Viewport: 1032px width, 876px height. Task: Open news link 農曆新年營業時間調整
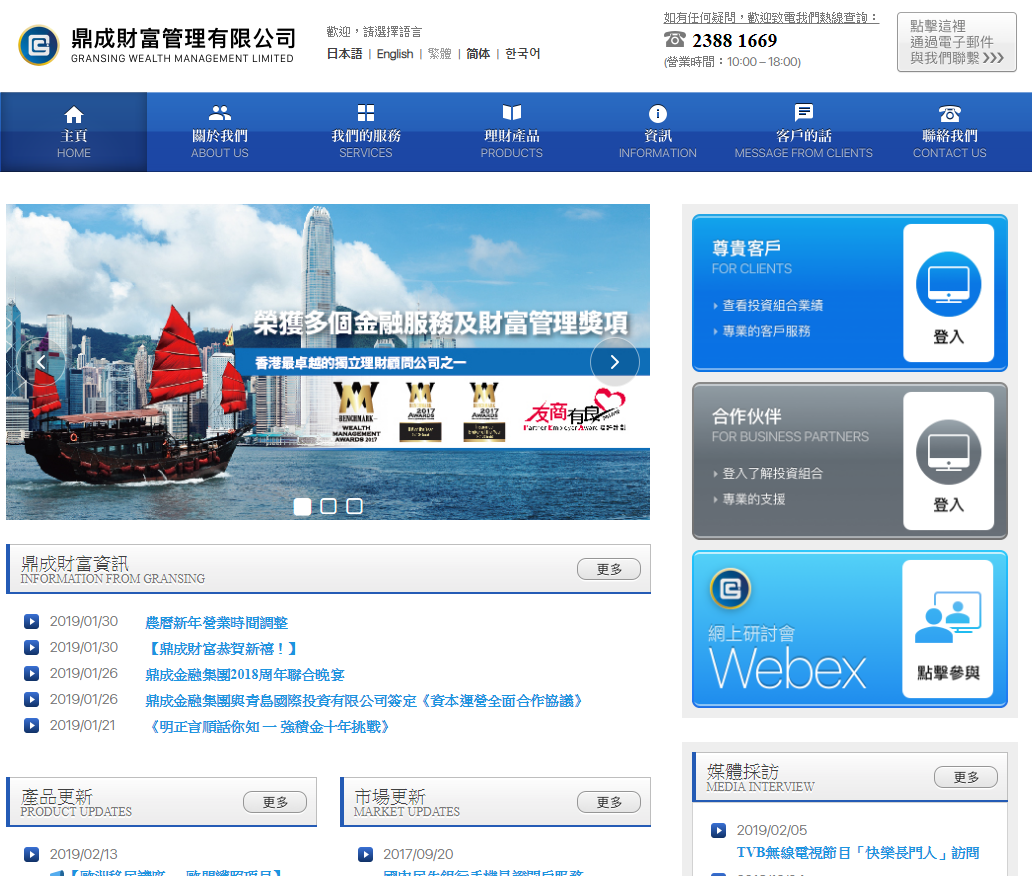pos(217,623)
